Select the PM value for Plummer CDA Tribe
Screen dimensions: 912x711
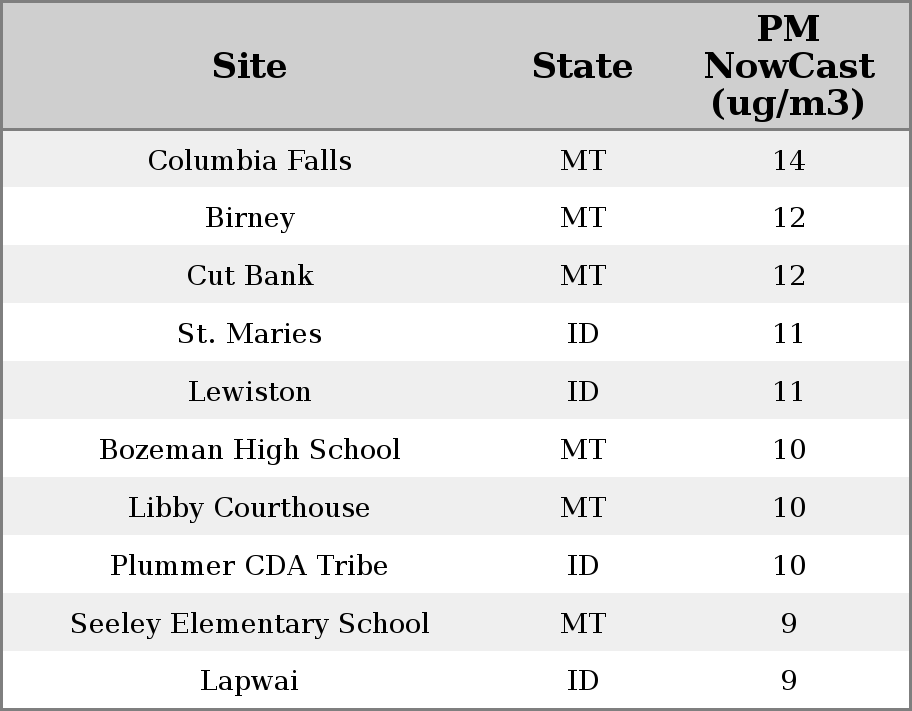point(788,566)
